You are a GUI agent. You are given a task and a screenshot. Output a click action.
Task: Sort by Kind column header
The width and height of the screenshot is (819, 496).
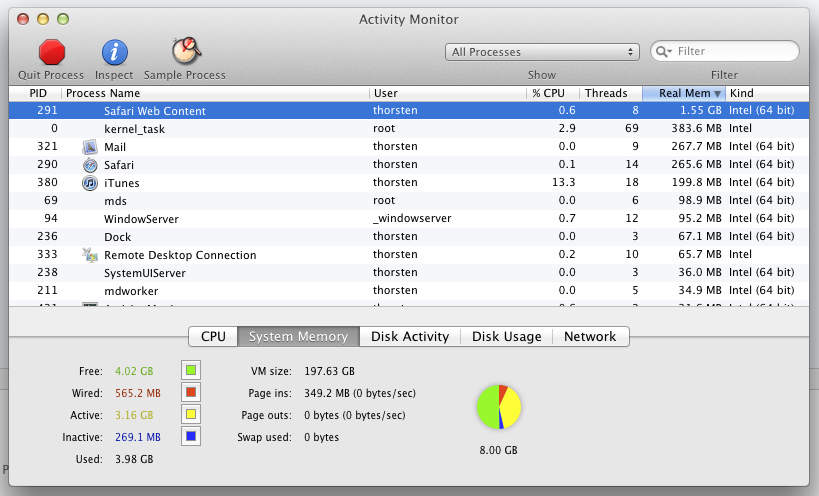pyautogui.click(x=767, y=93)
